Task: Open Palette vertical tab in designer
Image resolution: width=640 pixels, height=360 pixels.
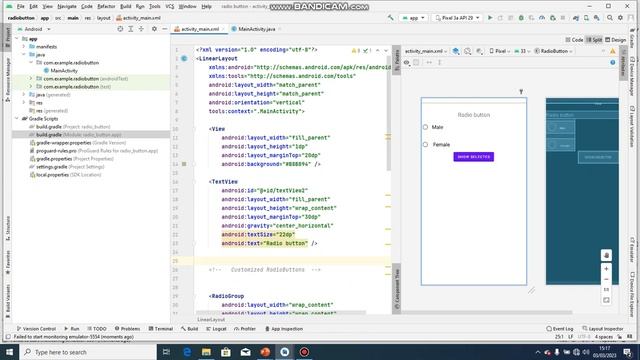Action: point(396,60)
